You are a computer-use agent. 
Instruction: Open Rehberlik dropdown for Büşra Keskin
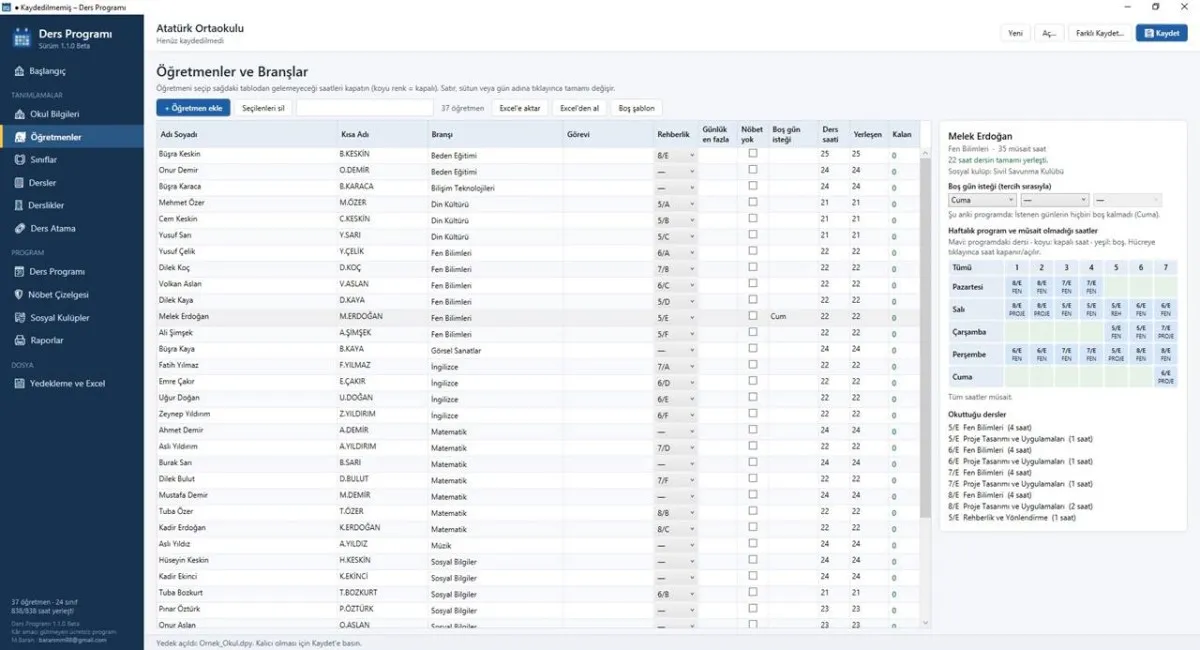675,155
